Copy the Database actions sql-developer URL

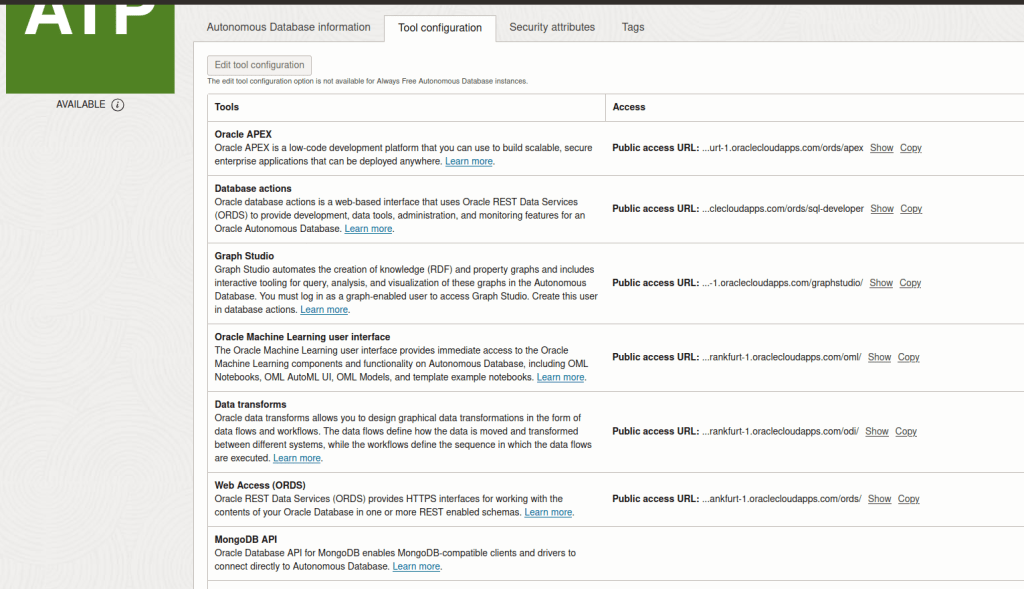tap(911, 209)
